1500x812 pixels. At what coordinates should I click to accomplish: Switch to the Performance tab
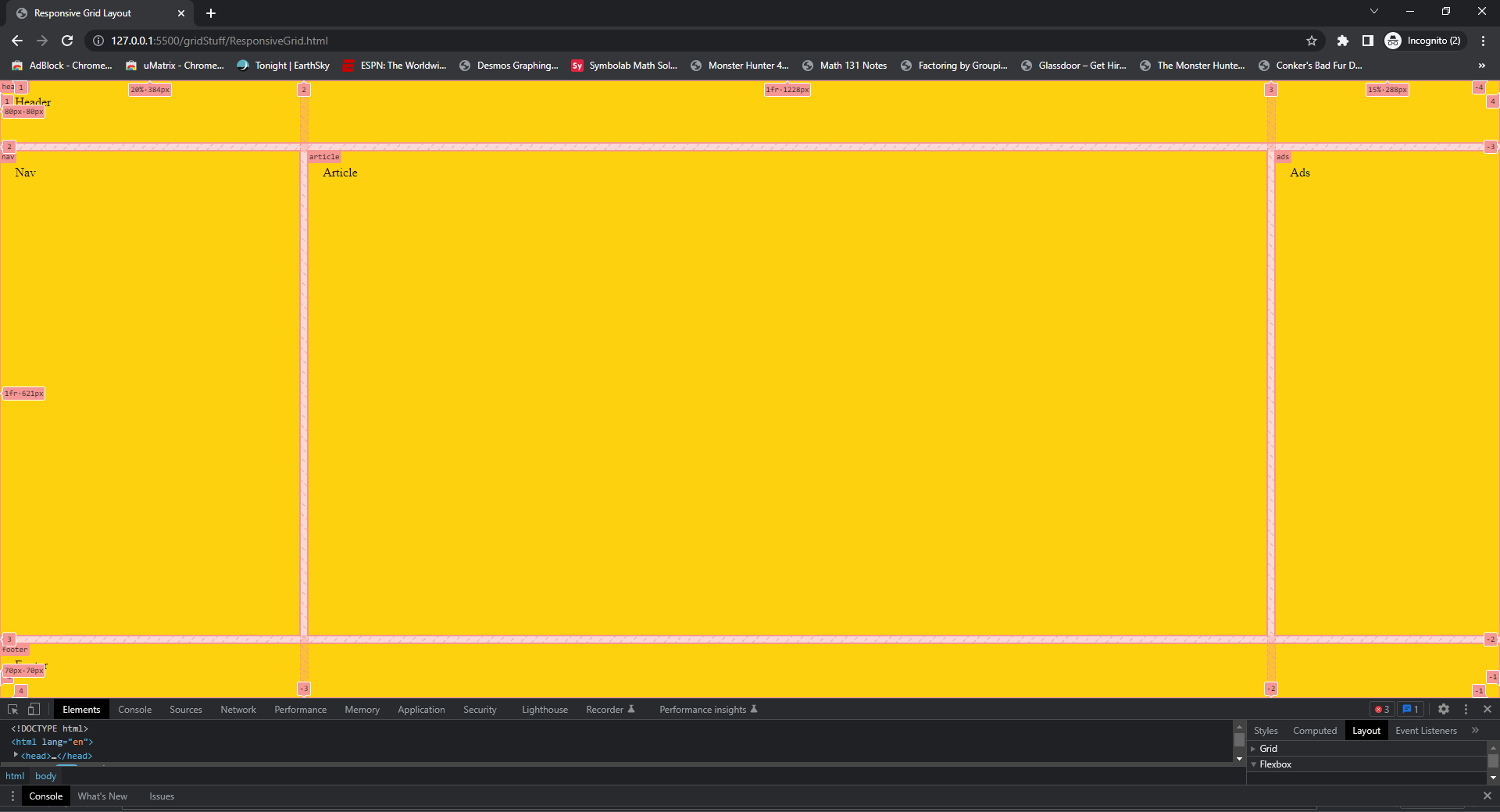[x=301, y=710]
